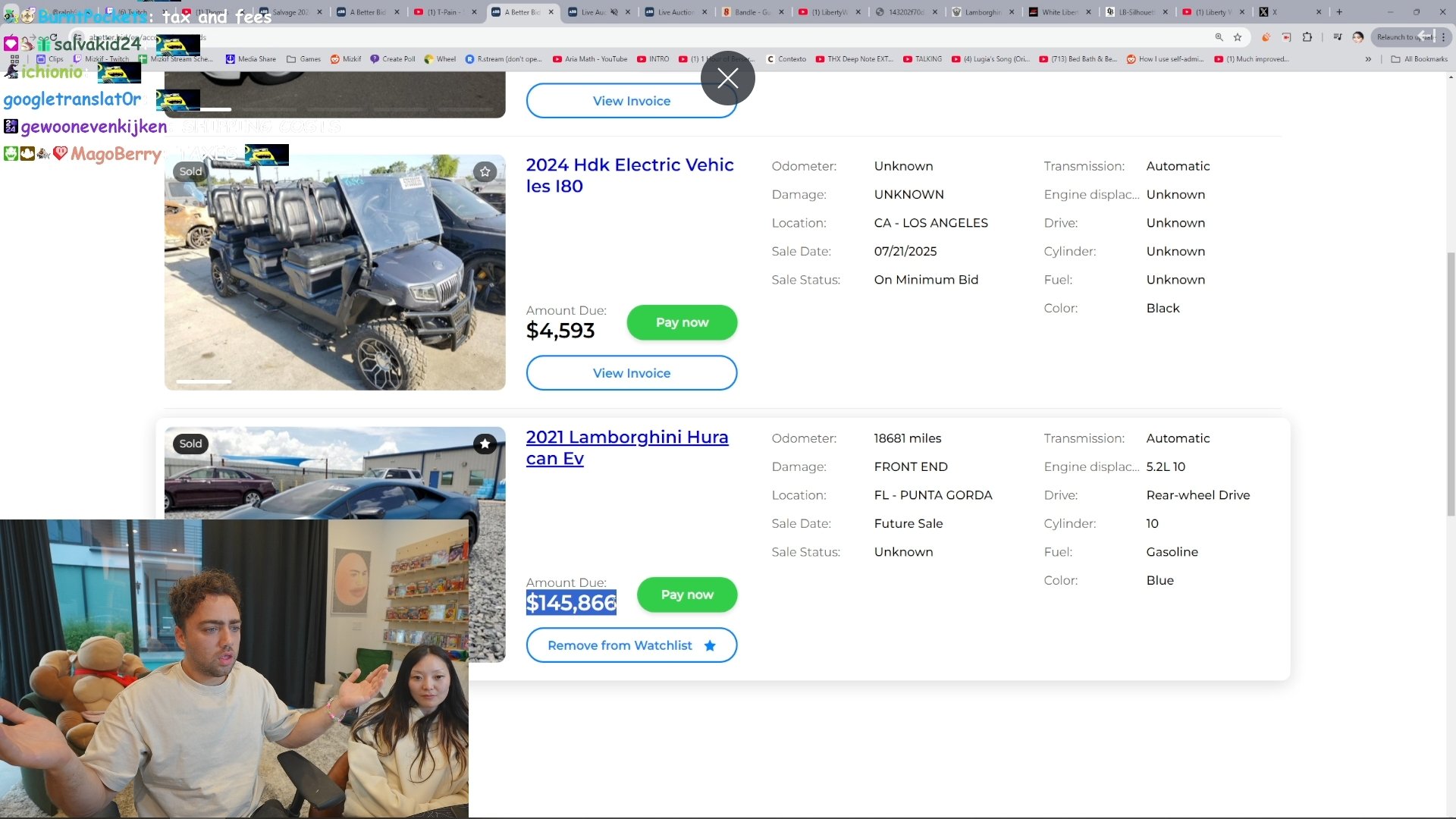Toggle the Lamborghini watchlist star on photo
The width and height of the screenshot is (1456, 819).
point(485,444)
